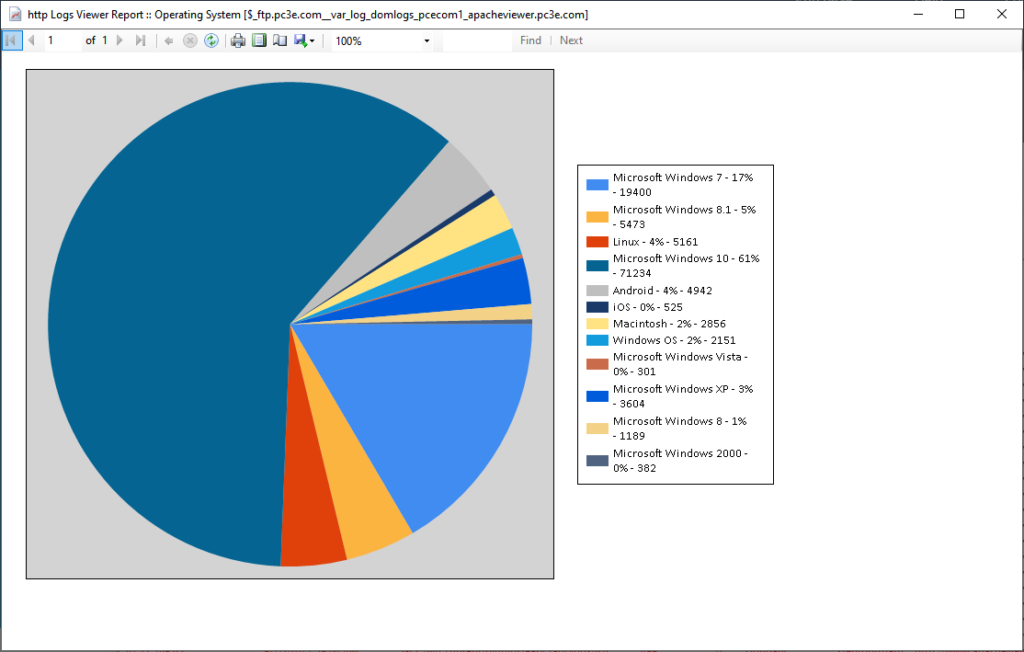Image resolution: width=1024 pixels, height=652 pixels.
Task: Open Page Setup
Action: pos(281,41)
